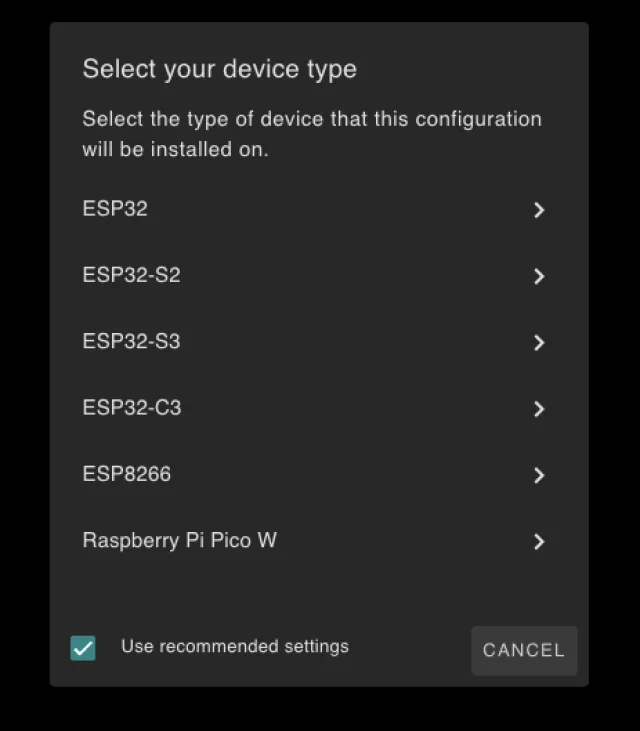Select the Raspberry Pi Pico W label
Viewport: 640px width, 731px height.
179,541
